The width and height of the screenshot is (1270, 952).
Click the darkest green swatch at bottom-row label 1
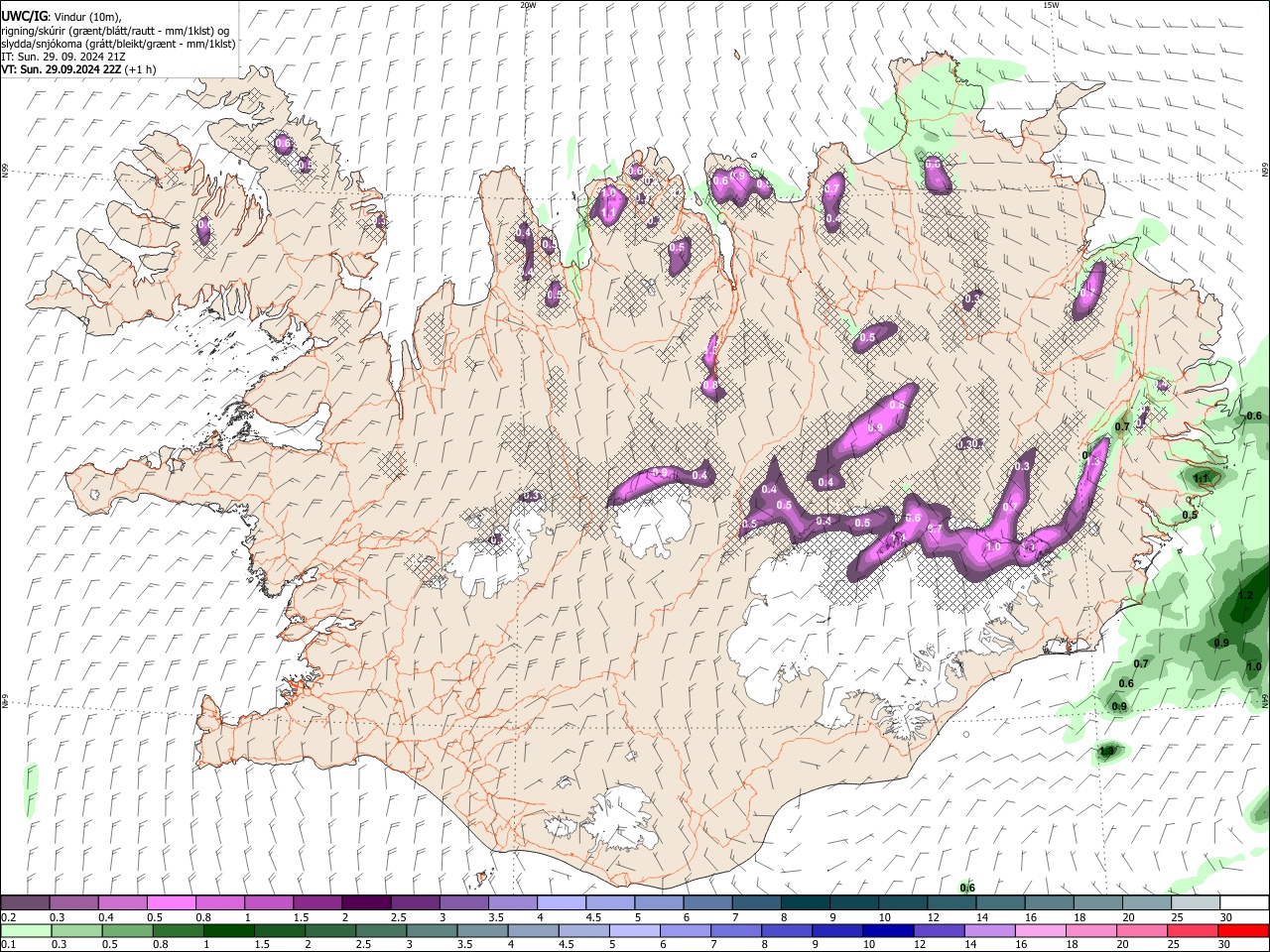(x=229, y=931)
